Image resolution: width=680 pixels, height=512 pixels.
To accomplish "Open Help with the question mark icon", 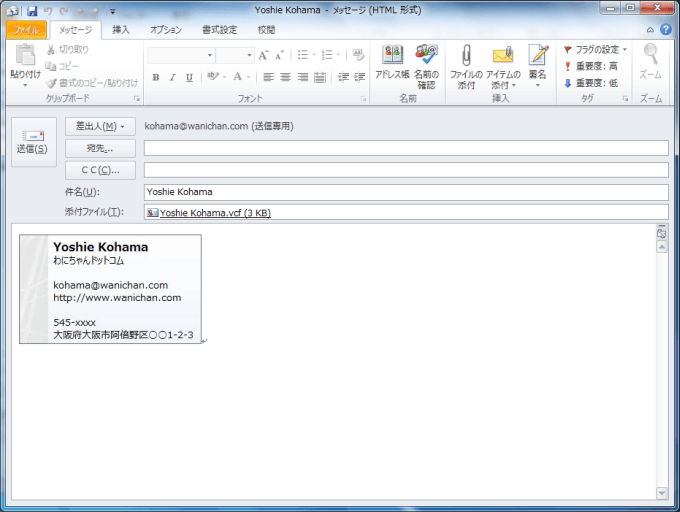I will pyautogui.click(x=666, y=29).
